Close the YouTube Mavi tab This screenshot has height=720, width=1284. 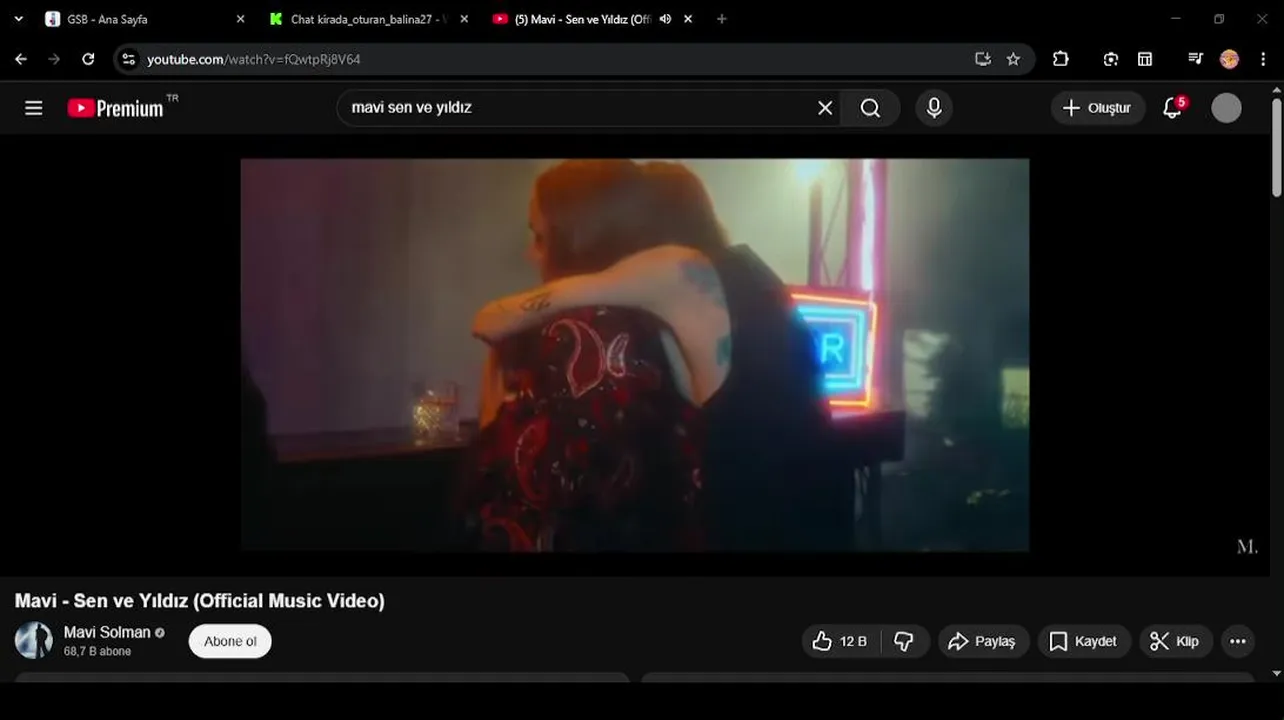[x=688, y=19]
